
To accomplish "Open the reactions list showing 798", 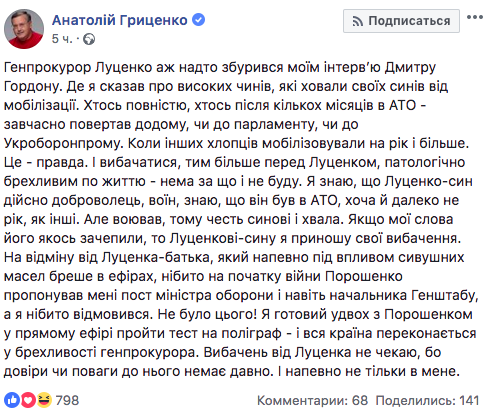I will coord(67,400).
